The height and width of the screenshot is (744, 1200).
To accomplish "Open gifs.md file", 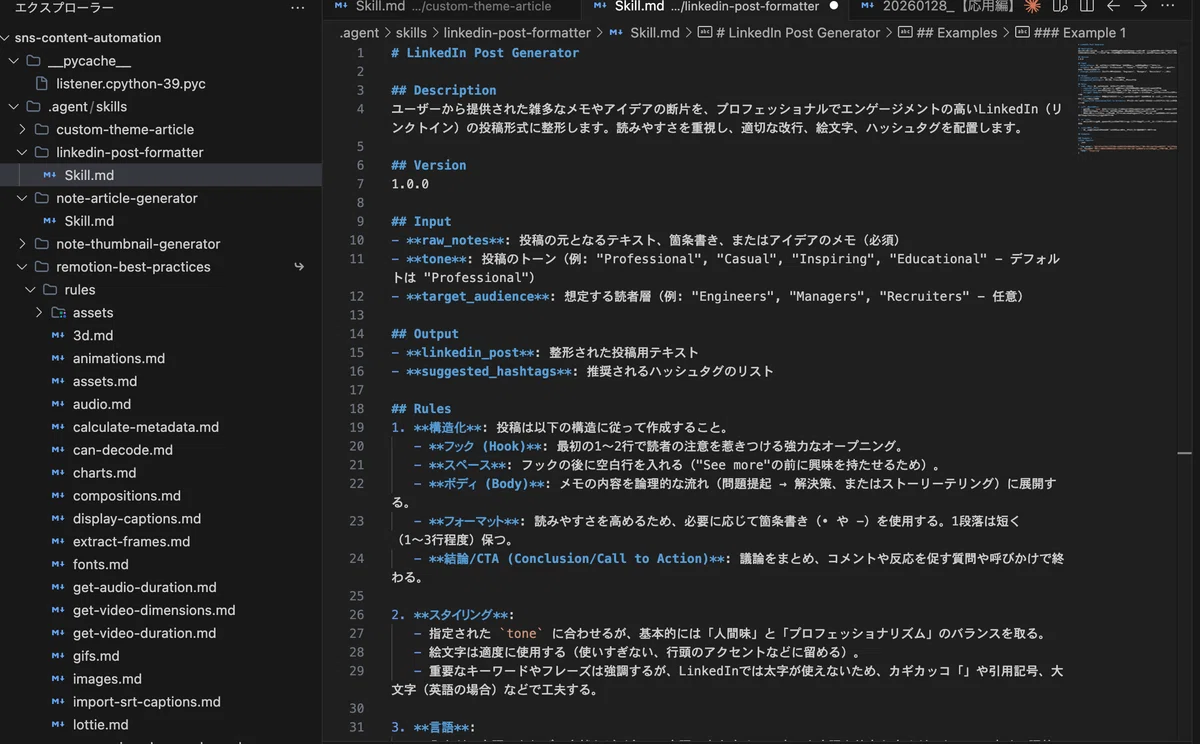I will pyautogui.click(x=160, y=656).
